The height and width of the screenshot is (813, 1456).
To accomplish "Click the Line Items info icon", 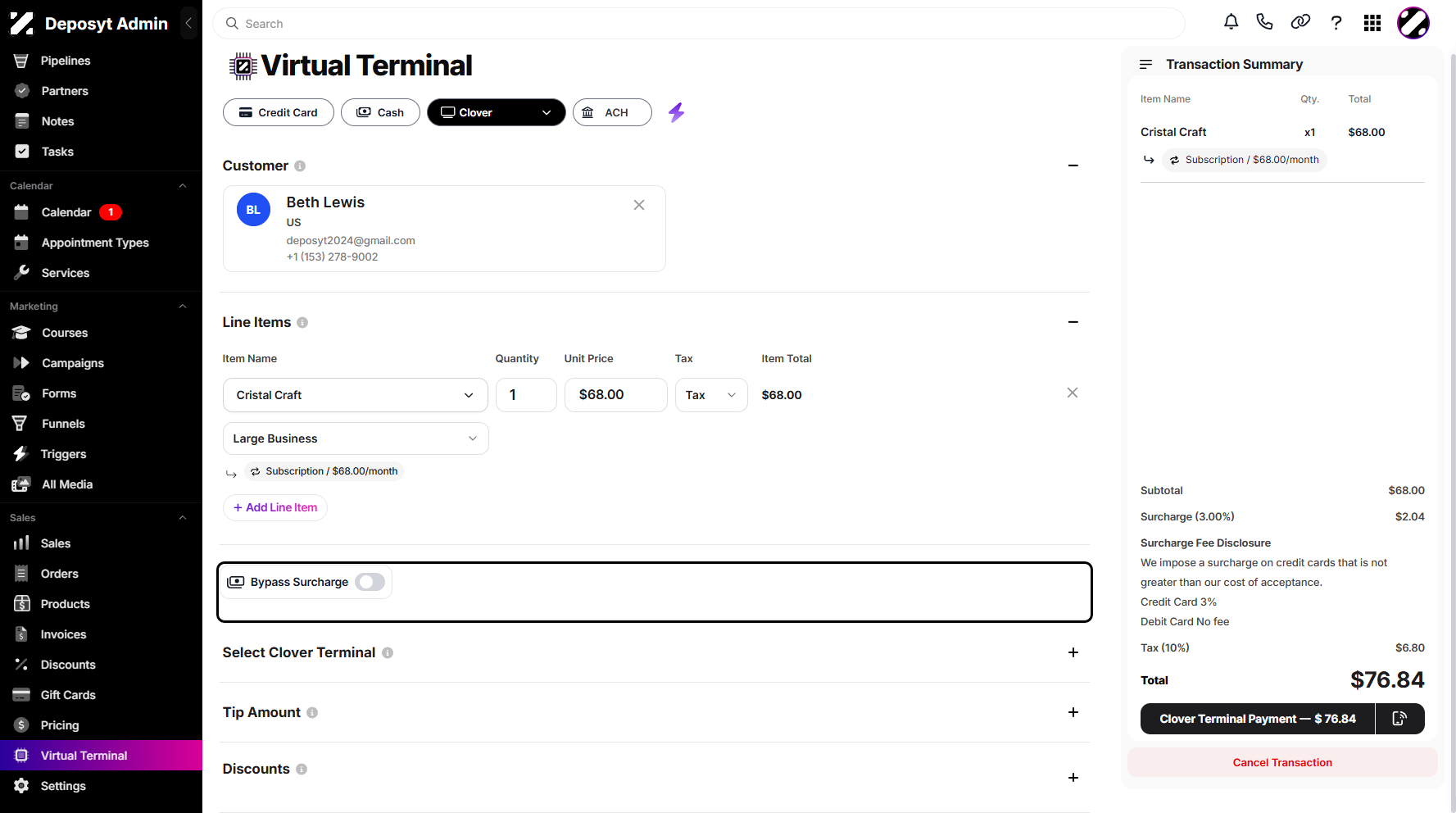I will tap(302, 323).
